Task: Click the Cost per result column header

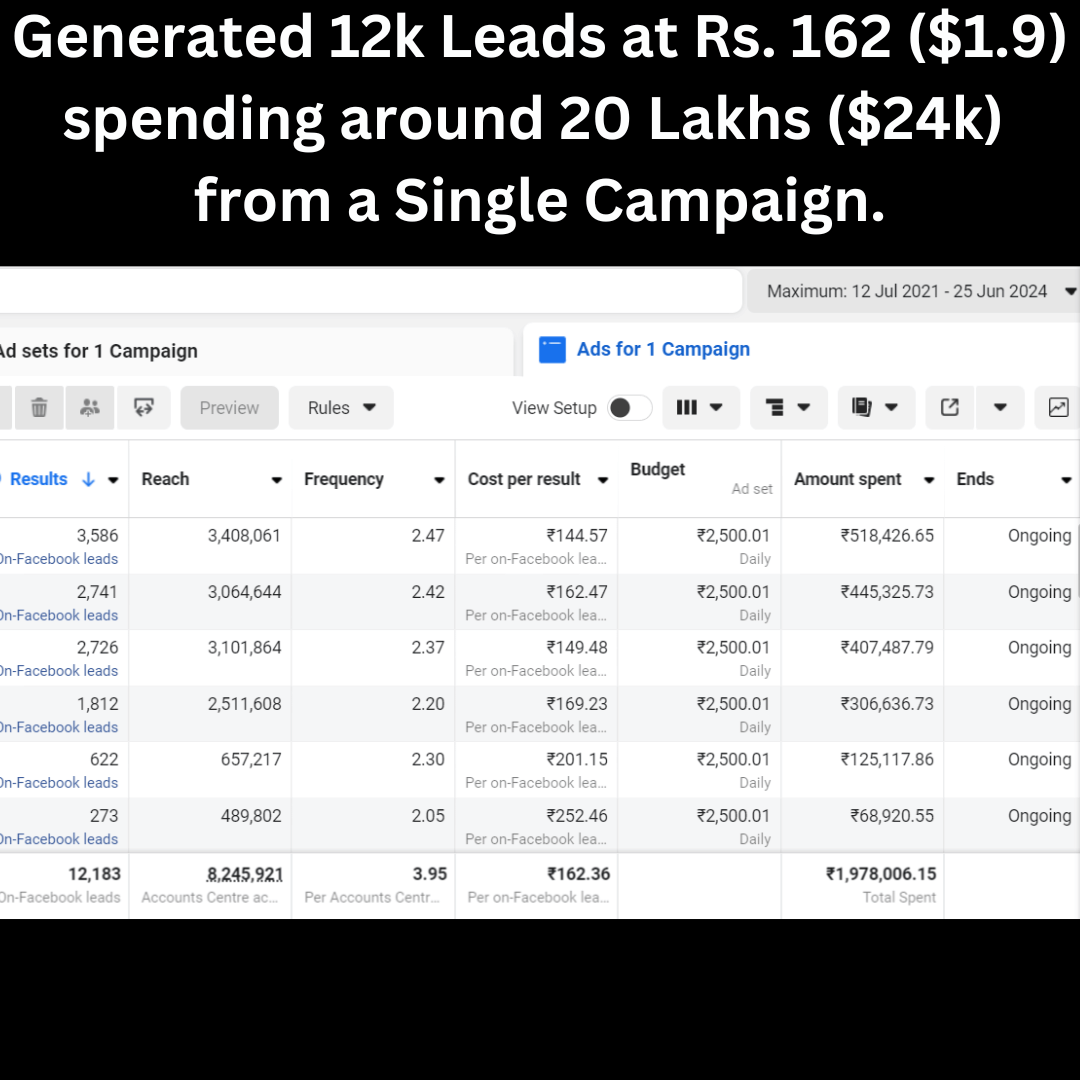Action: coord(524,479)
